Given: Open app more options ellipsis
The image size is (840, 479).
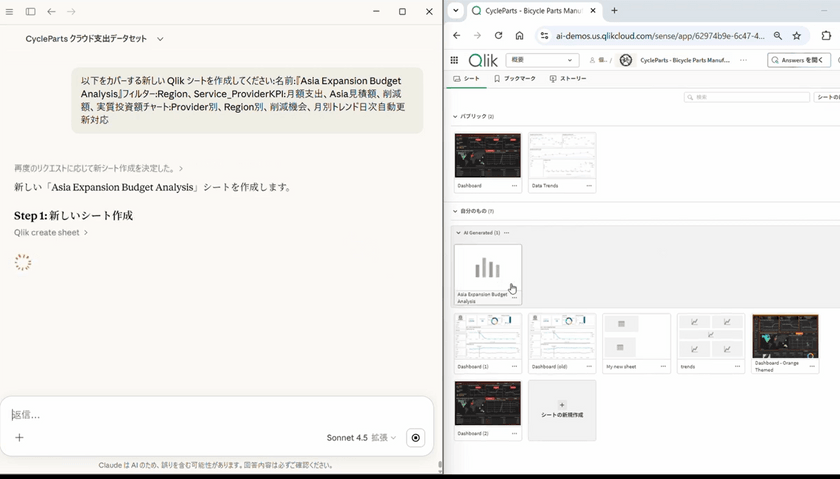Looking at the screenshot, I should pos(744,60).
